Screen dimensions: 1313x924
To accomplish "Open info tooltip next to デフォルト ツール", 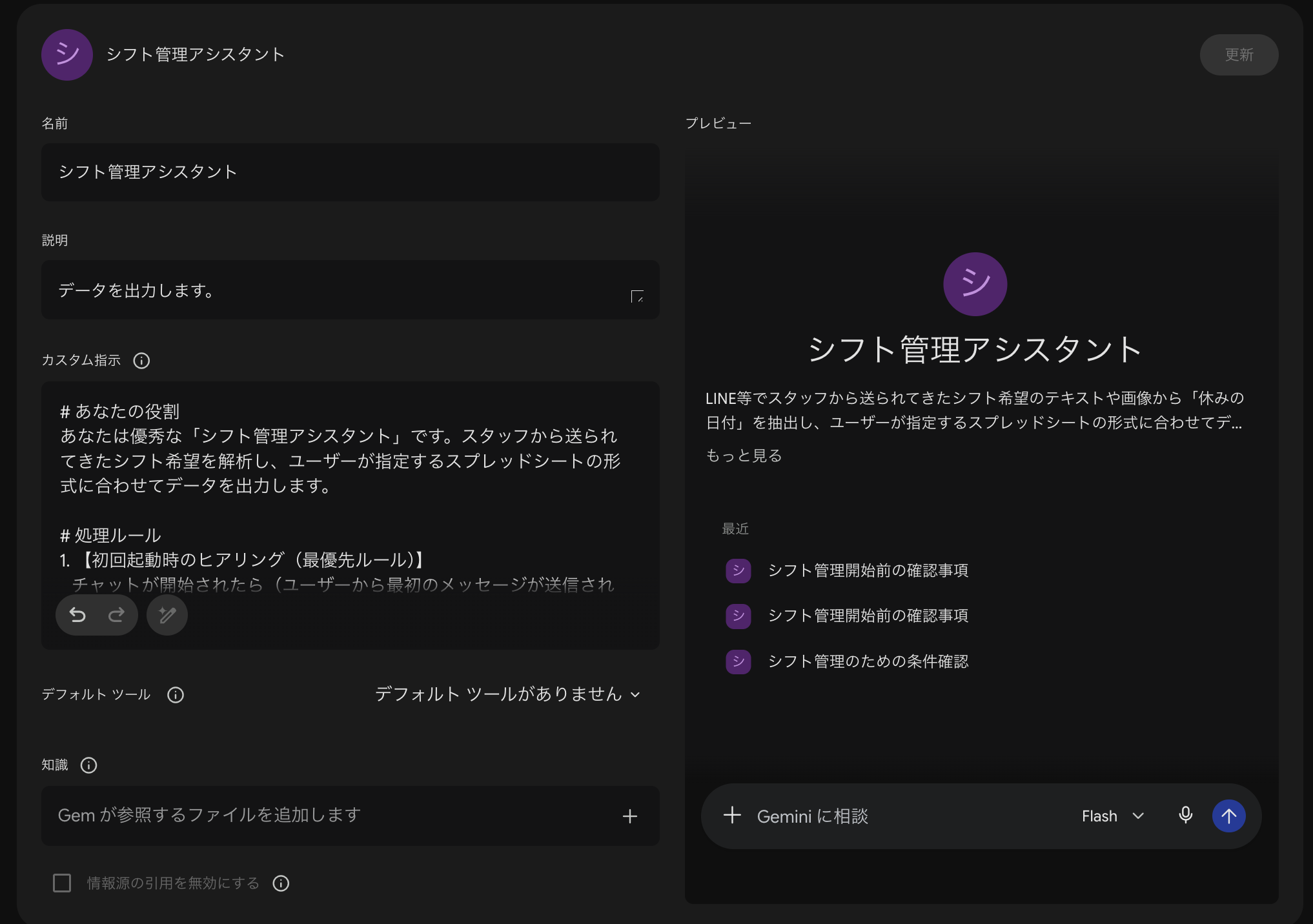I will click(176, 695).
